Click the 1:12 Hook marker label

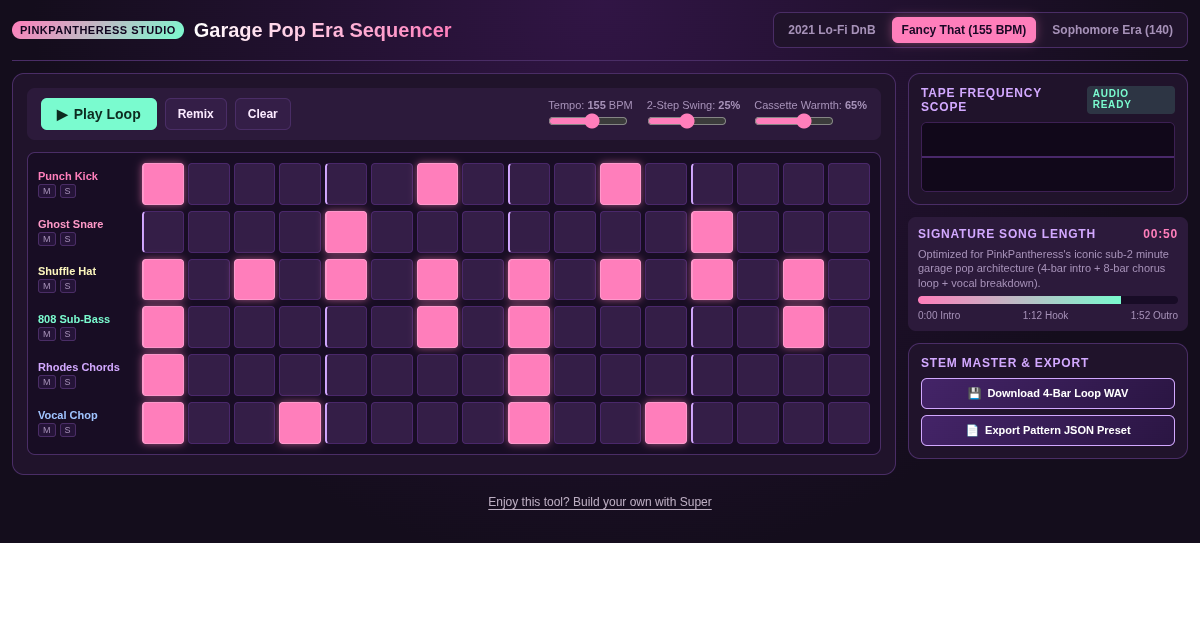pyautogui.click(x=1045, y=315)
